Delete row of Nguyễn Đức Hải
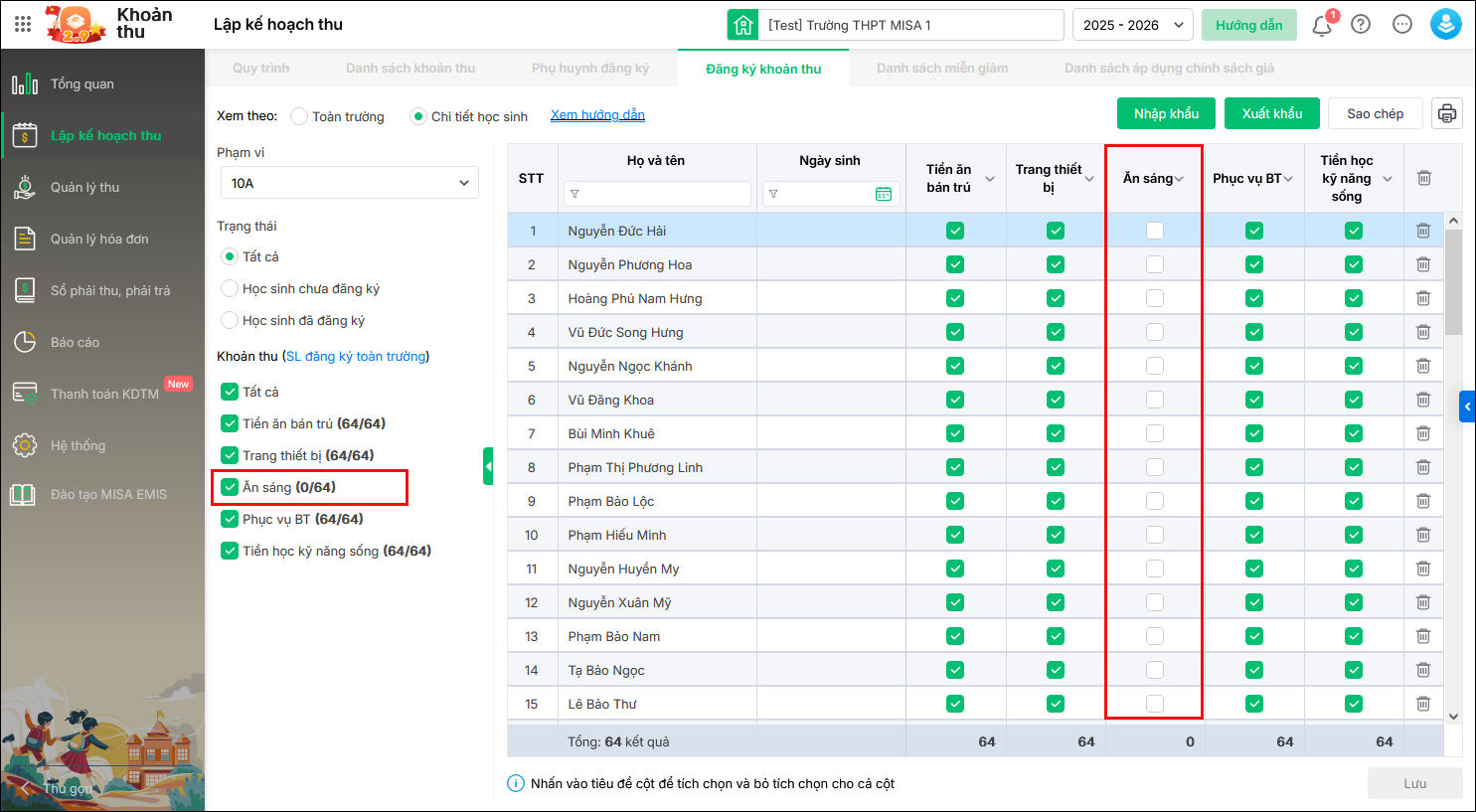Image resolution: width=1476 pixels, height=812 pixels. pyautogui.click(x=1422, y=231)
